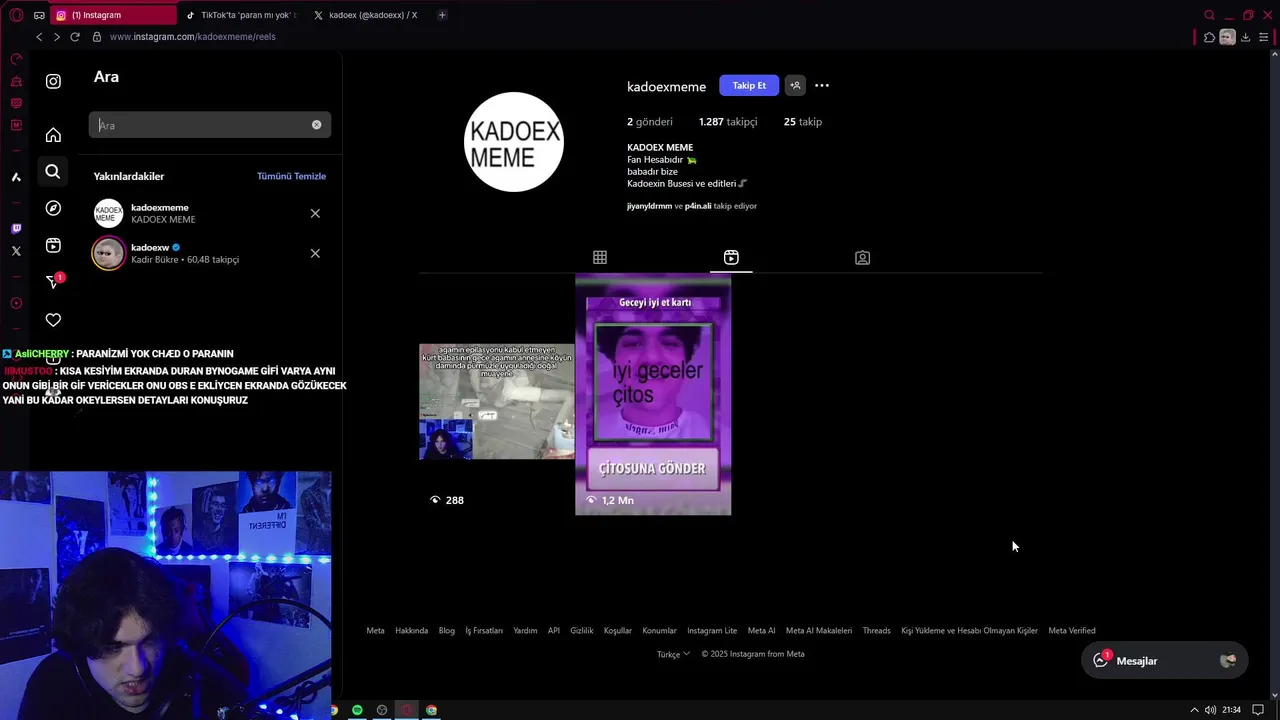Open Twitch from the Opera sidebar
Image resolution: width=1280 pixels, height=720 pixels.
click(16, 229)
